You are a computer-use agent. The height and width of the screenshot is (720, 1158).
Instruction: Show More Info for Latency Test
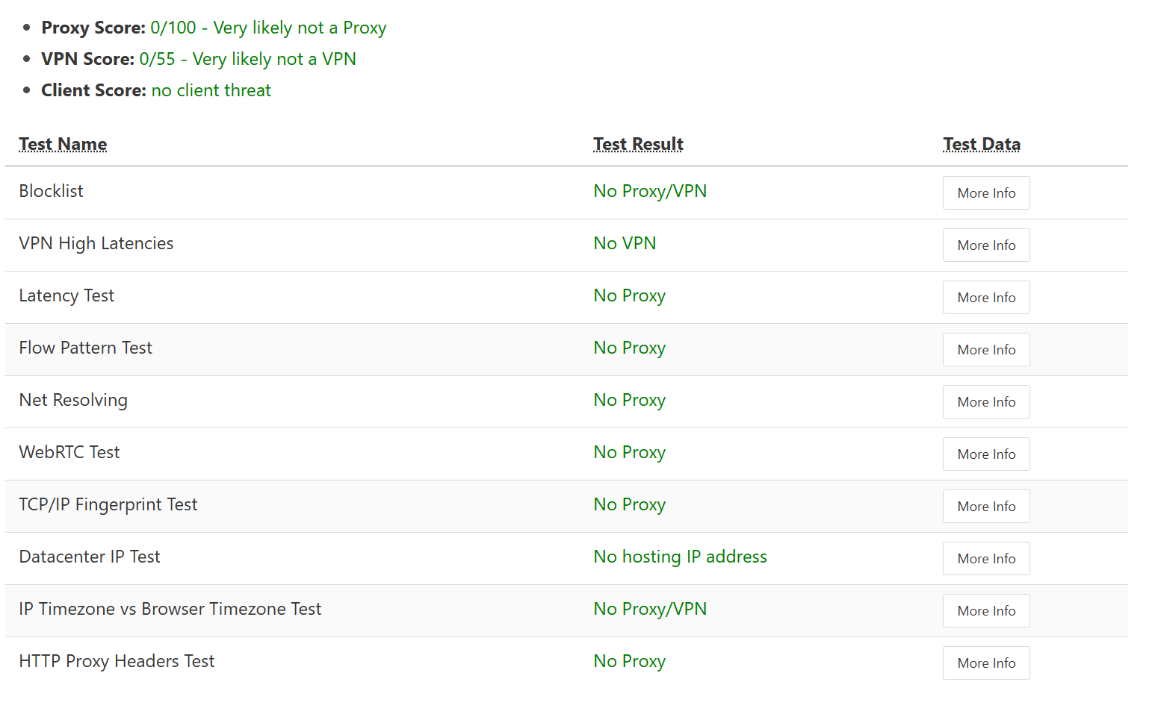coord(986,297)
